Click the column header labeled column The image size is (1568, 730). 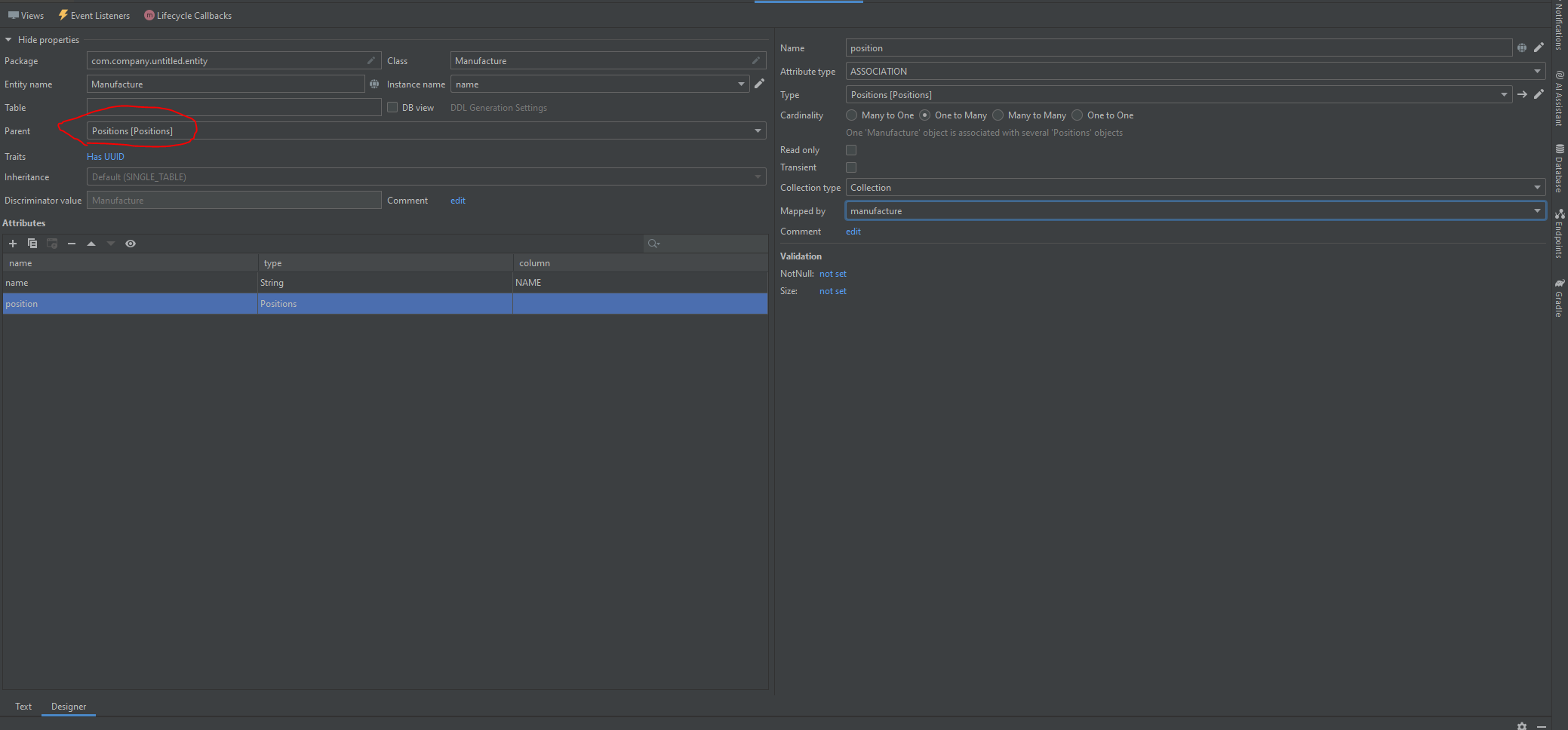[640, 263]
